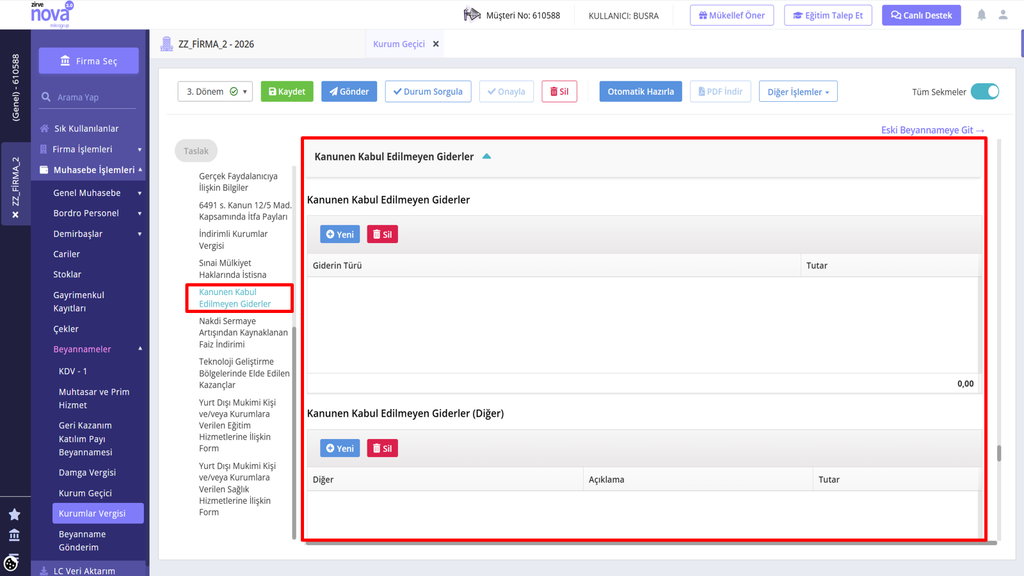
Task: Open the 3. Dönem period dropdown
Action: (215, 91)
